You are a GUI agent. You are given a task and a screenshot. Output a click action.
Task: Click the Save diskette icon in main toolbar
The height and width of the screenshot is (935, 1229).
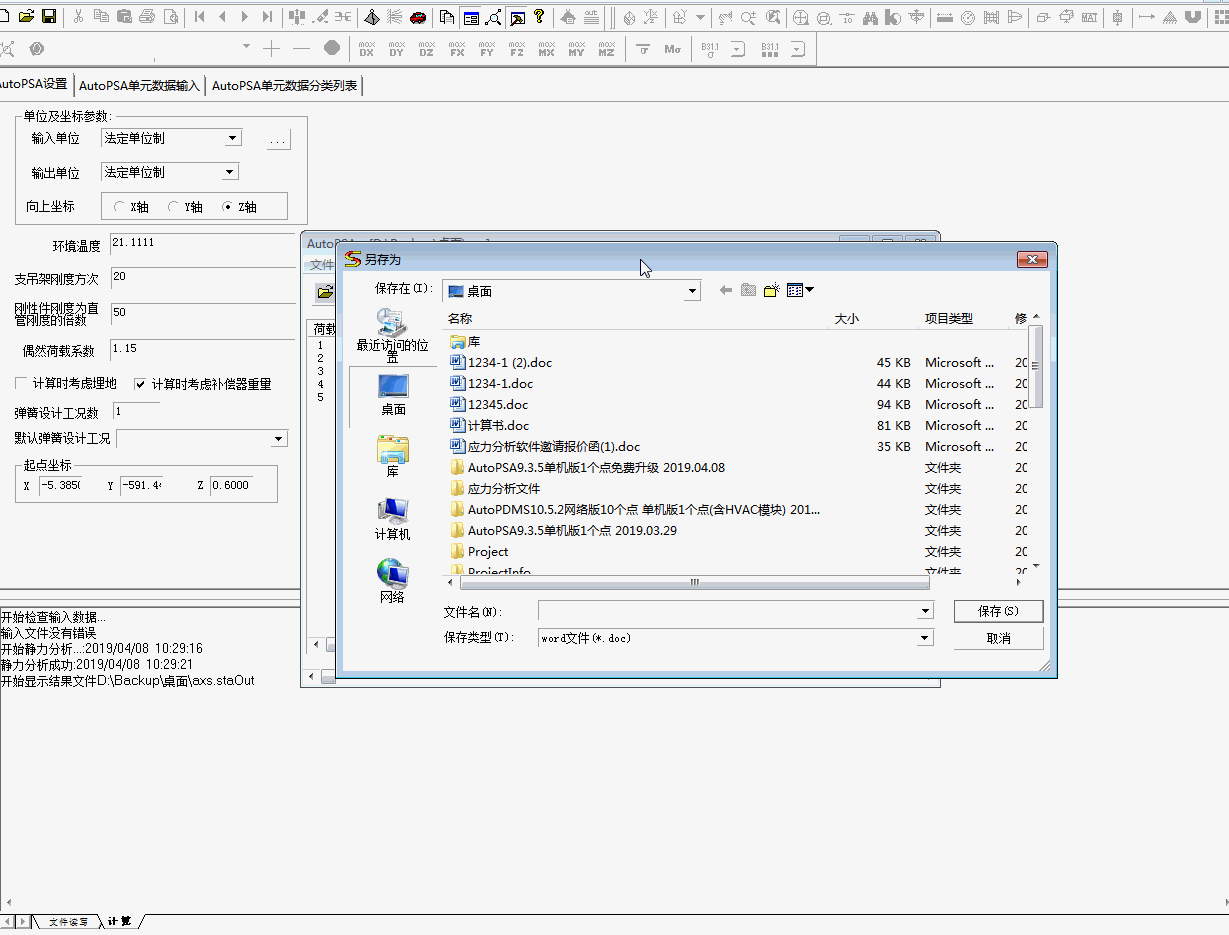(x=48, y=16)
